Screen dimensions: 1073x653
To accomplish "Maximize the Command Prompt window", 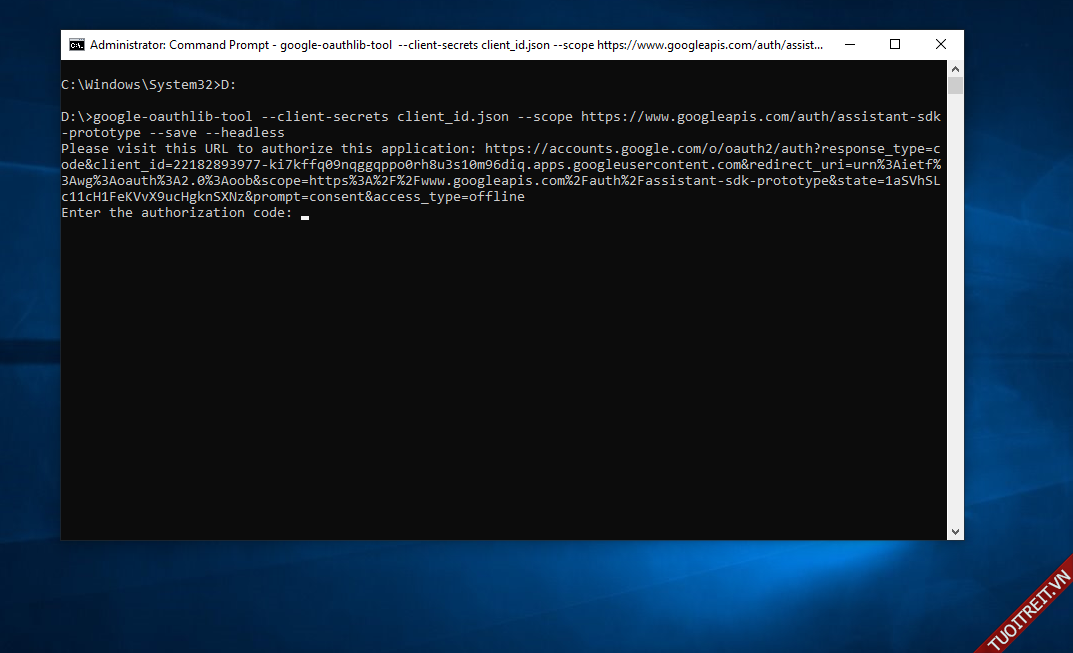I will pyautogui.click(x=895, y=45).
